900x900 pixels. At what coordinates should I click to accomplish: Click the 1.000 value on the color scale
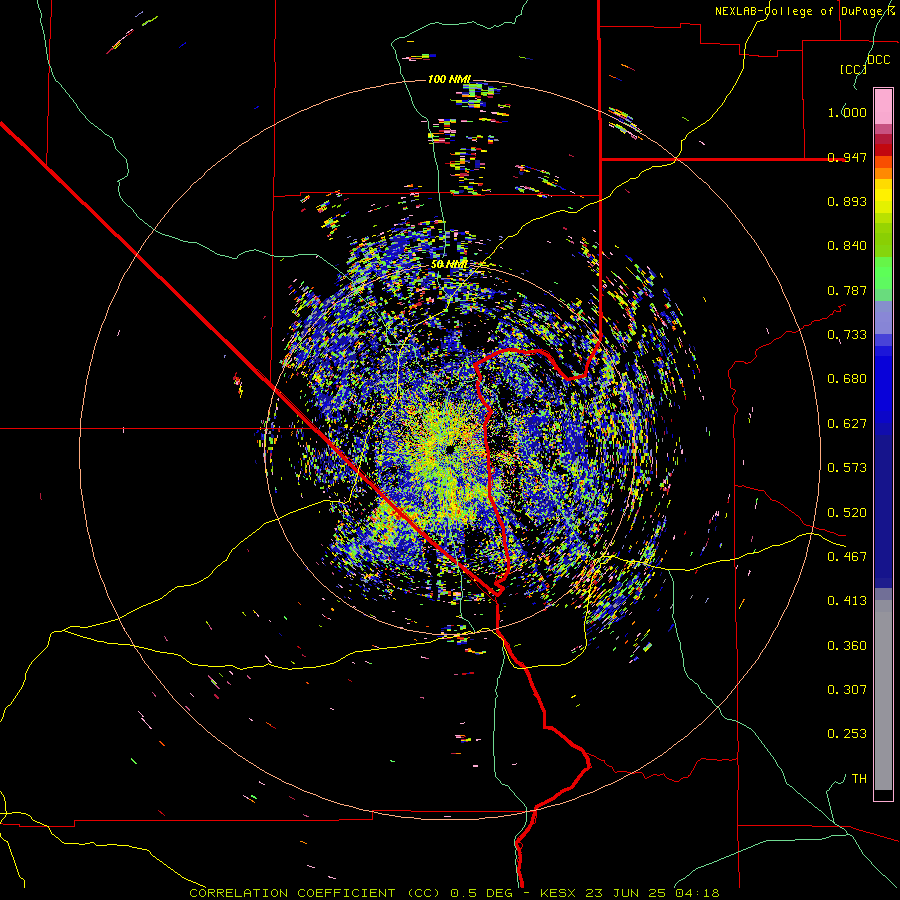coord(847,112)
